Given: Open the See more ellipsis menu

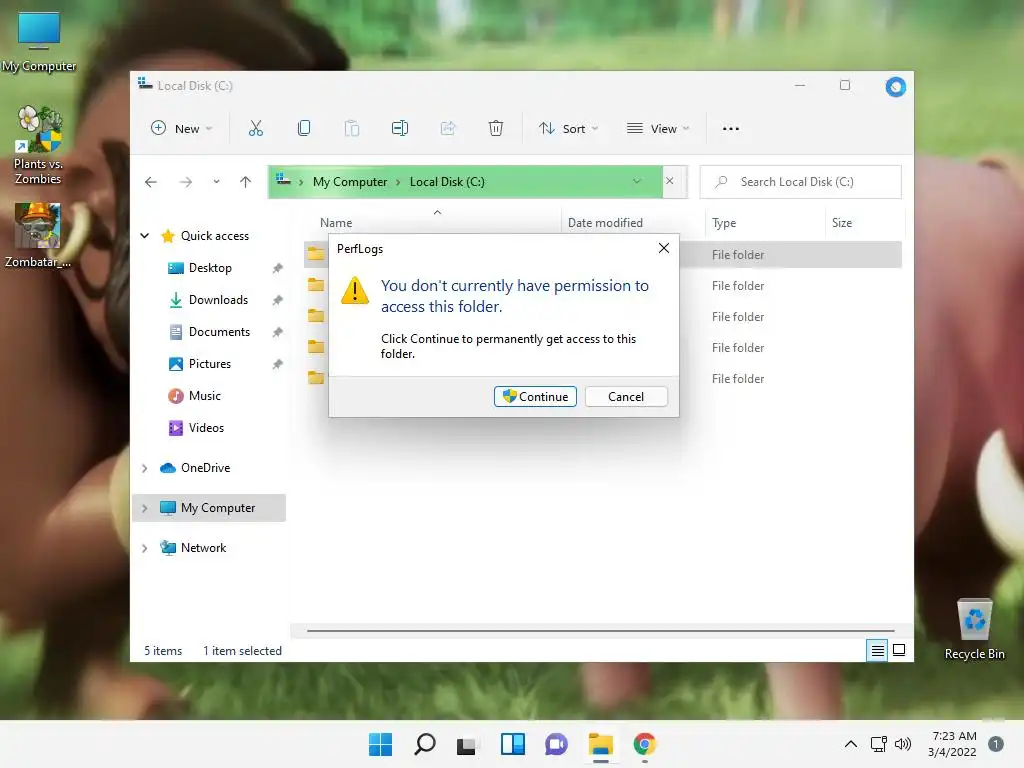Looking at the screenshot, I should 731,129.
